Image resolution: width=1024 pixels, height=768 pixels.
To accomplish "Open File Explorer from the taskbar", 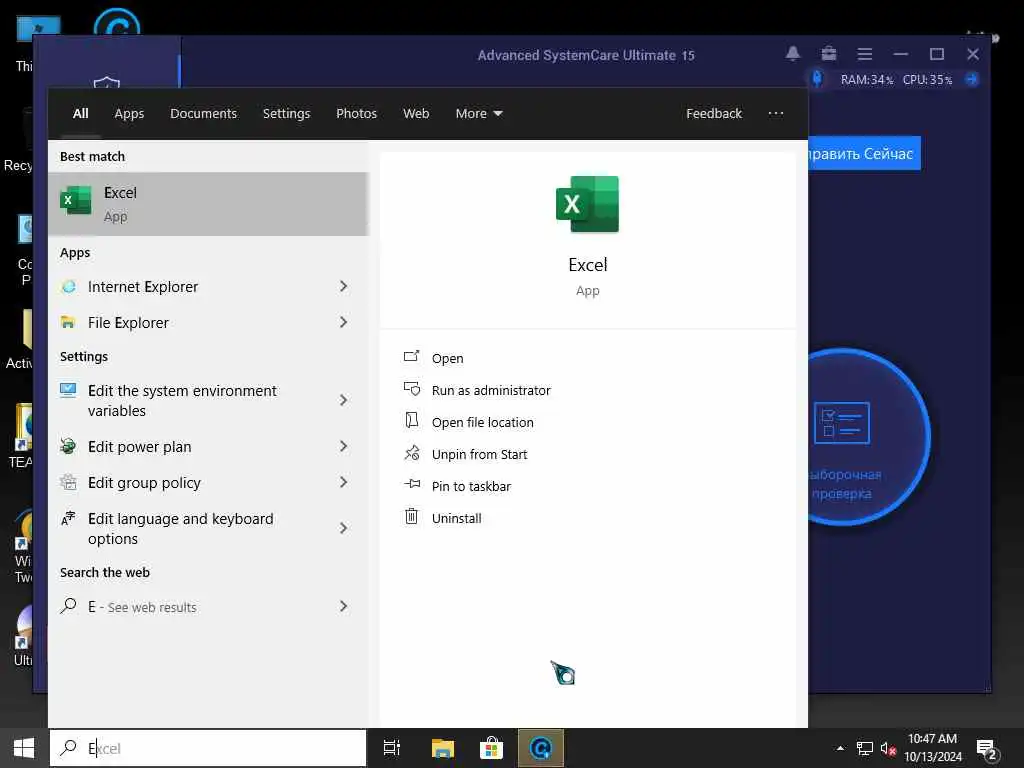I will click(x=443, y=748).
